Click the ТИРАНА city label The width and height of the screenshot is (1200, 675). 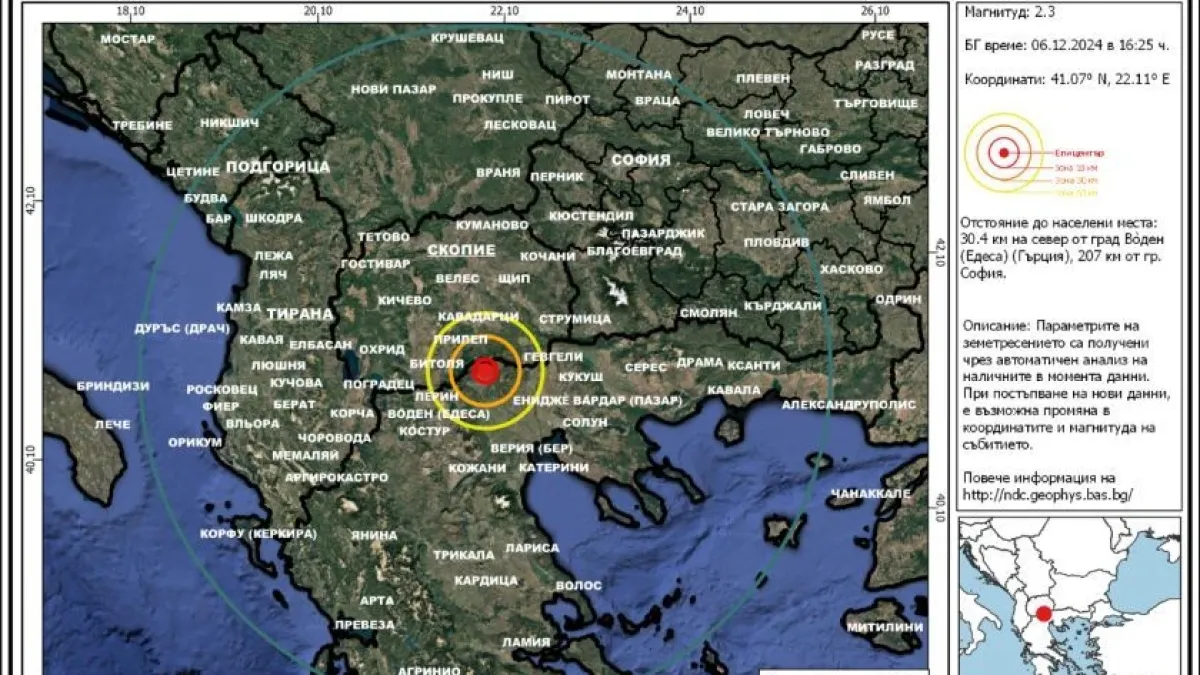click(299, 313)
